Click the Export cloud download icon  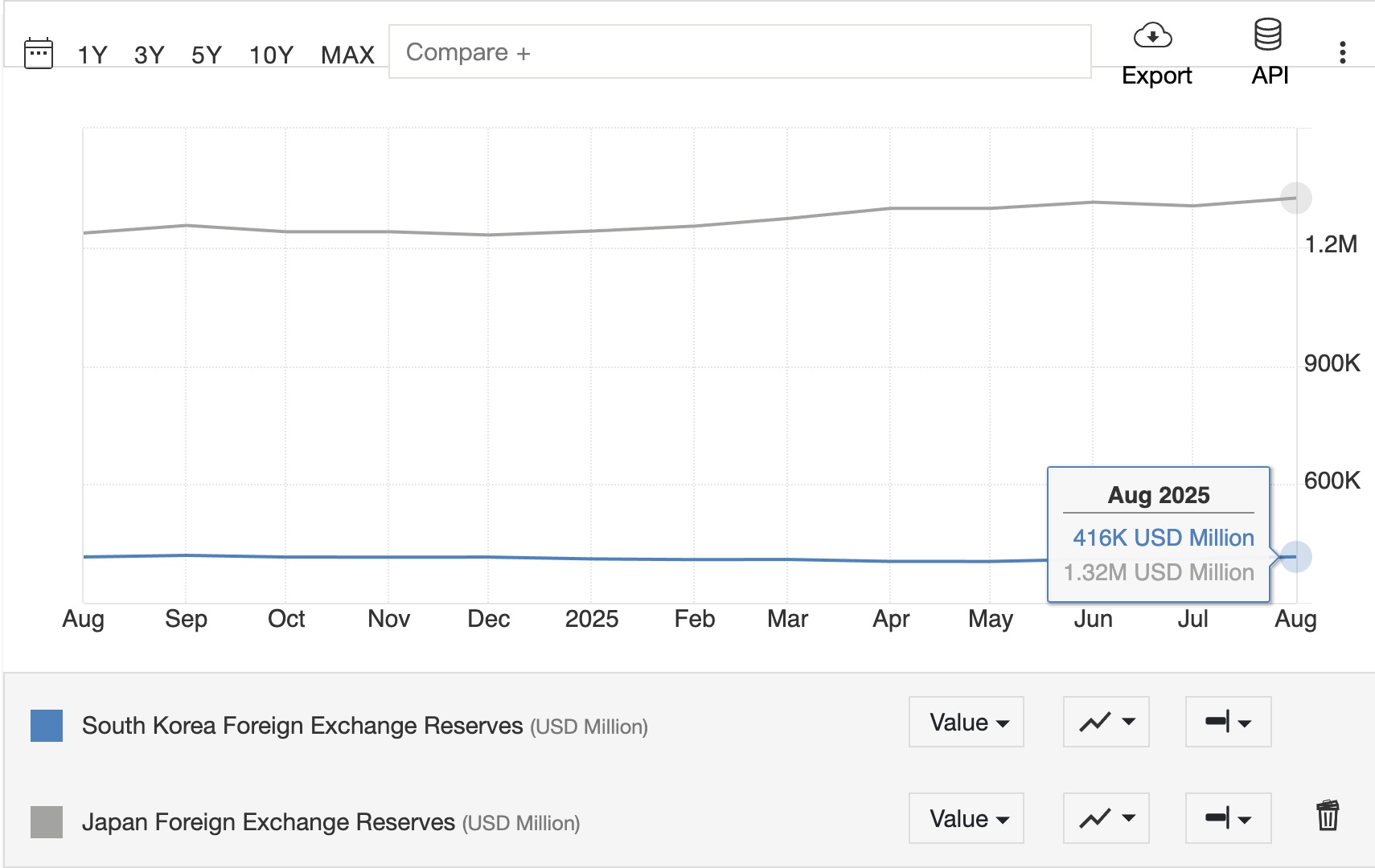point(1152,36)
